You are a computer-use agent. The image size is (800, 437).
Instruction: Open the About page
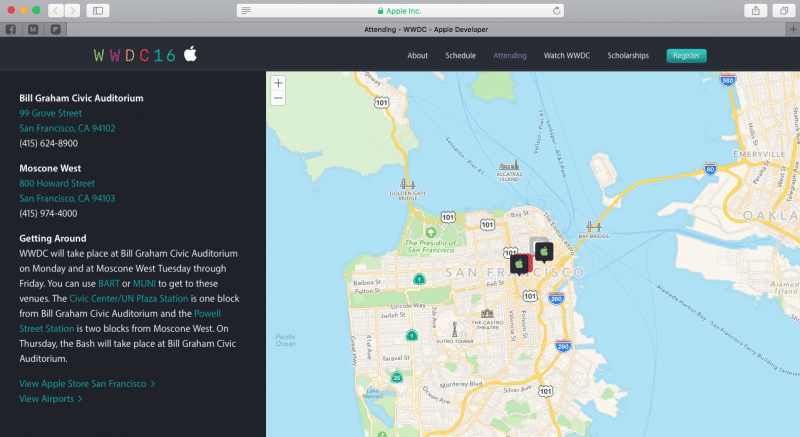click(x=417, y=56)
